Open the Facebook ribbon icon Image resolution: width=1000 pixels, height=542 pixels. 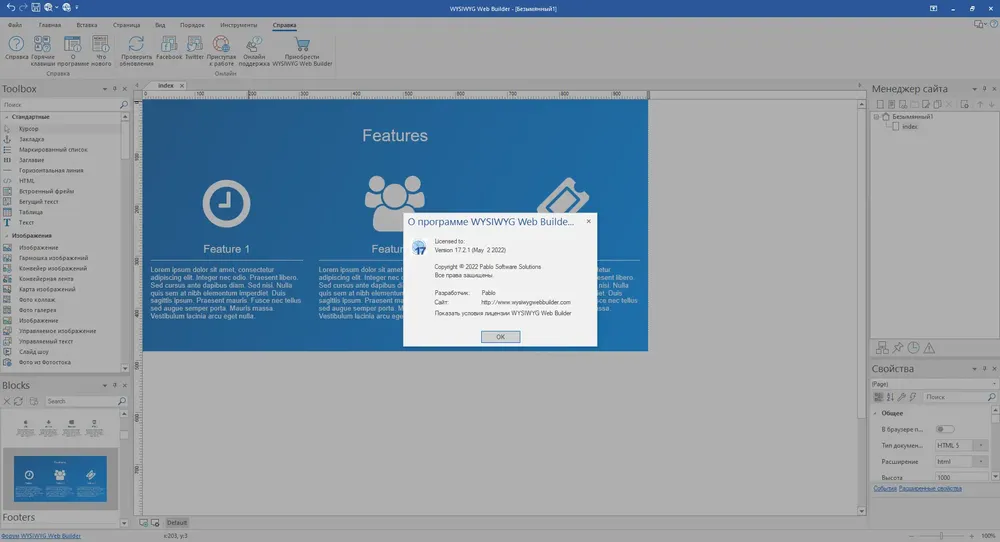(x=169, y=44)
